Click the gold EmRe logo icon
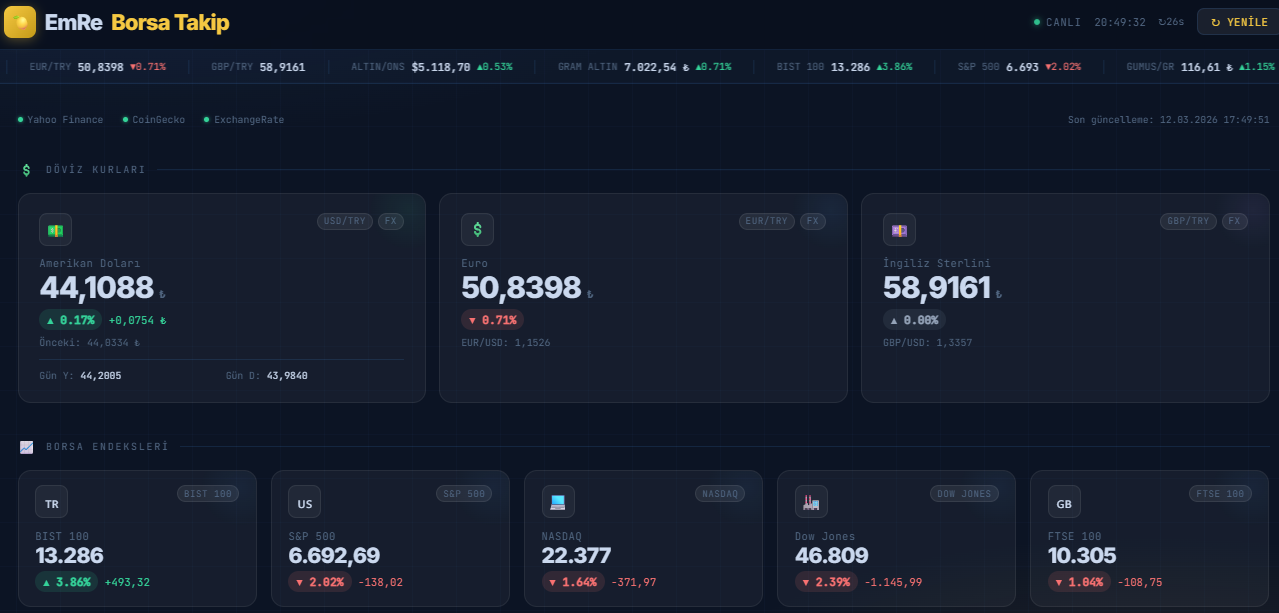1279x613 pixels. [20, 22]
